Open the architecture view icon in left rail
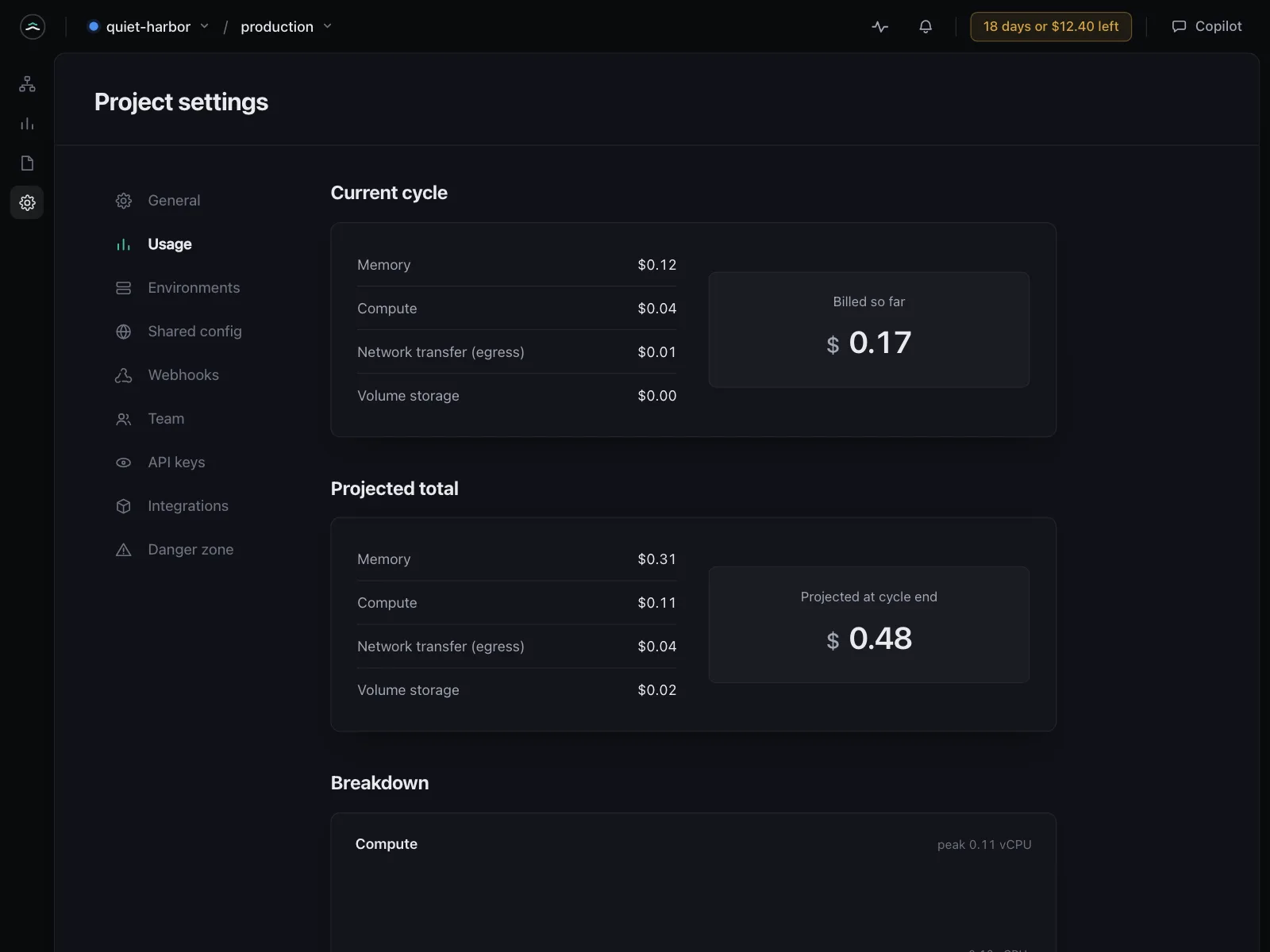The width and height of the screenshot is (1270, 952). (x=27, y=84)
